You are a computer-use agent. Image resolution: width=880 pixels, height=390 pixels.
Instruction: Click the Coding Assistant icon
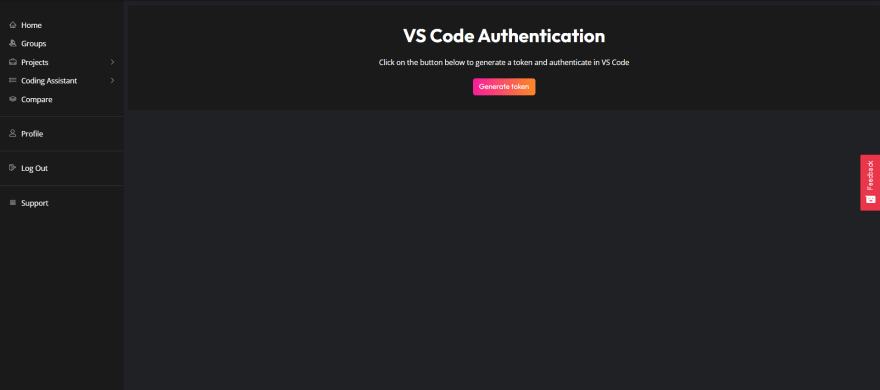(13, 81)
